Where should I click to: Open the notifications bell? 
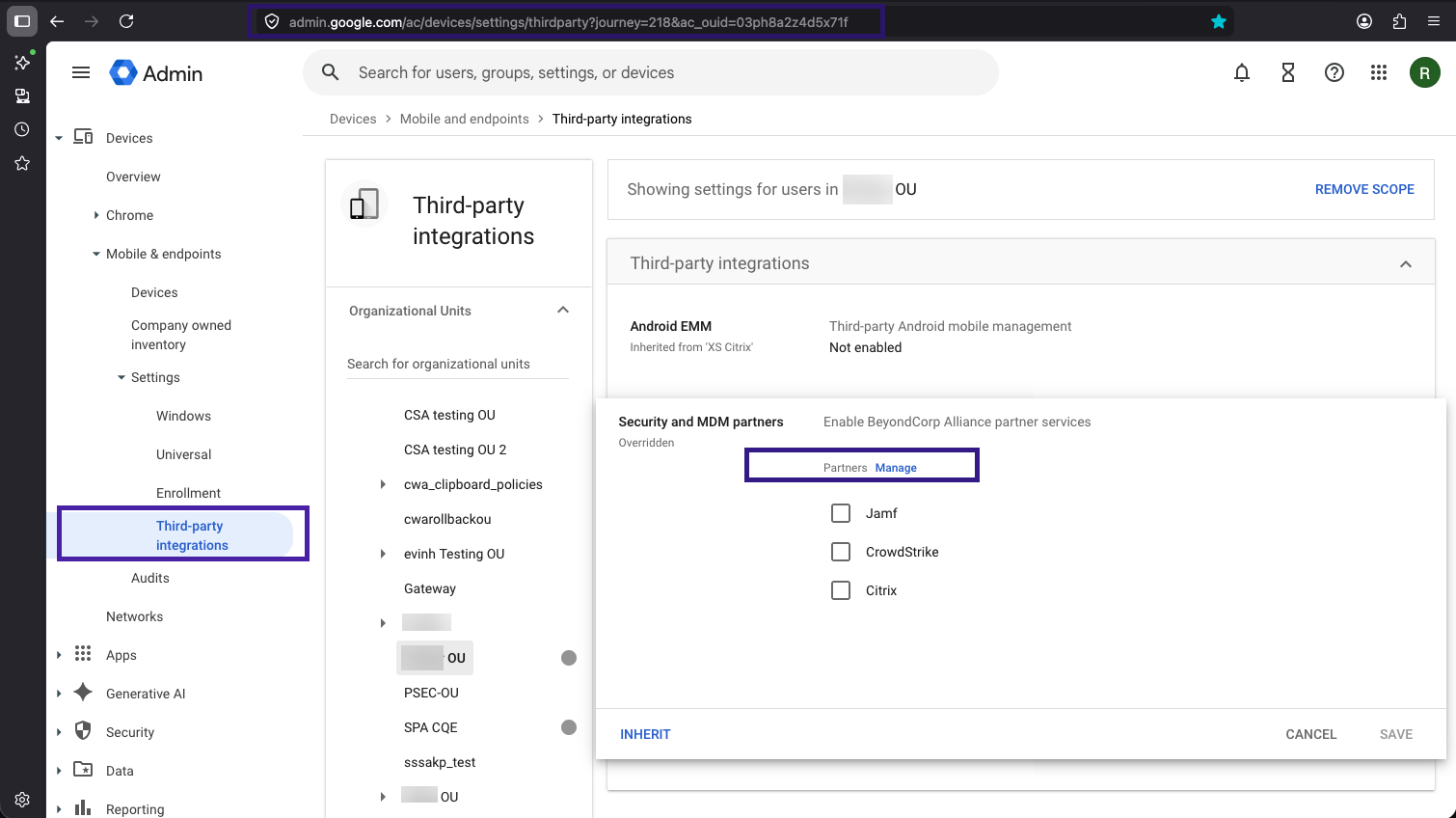point(1242,72)
